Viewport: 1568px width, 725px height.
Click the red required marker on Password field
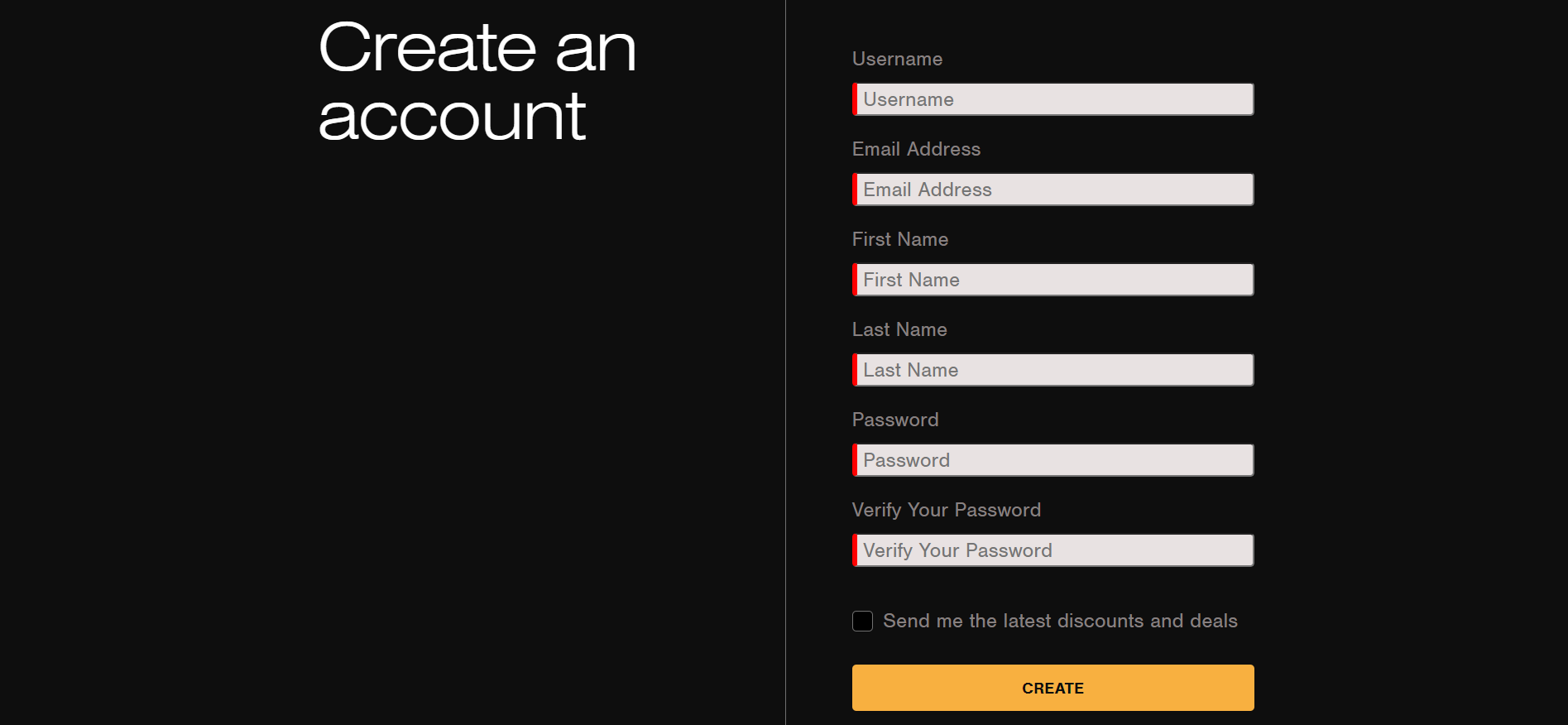[x=855, y=460]
